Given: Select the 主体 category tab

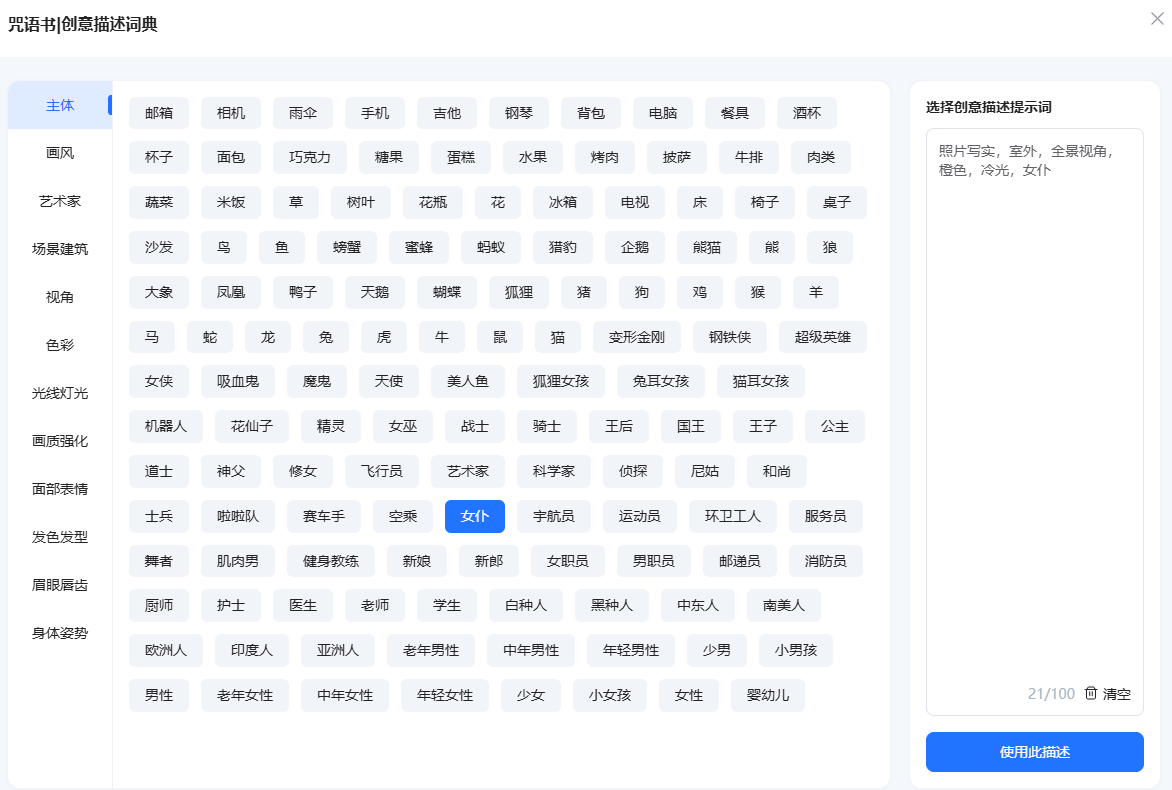Looking at the screenshot, I should coord(60,105).
